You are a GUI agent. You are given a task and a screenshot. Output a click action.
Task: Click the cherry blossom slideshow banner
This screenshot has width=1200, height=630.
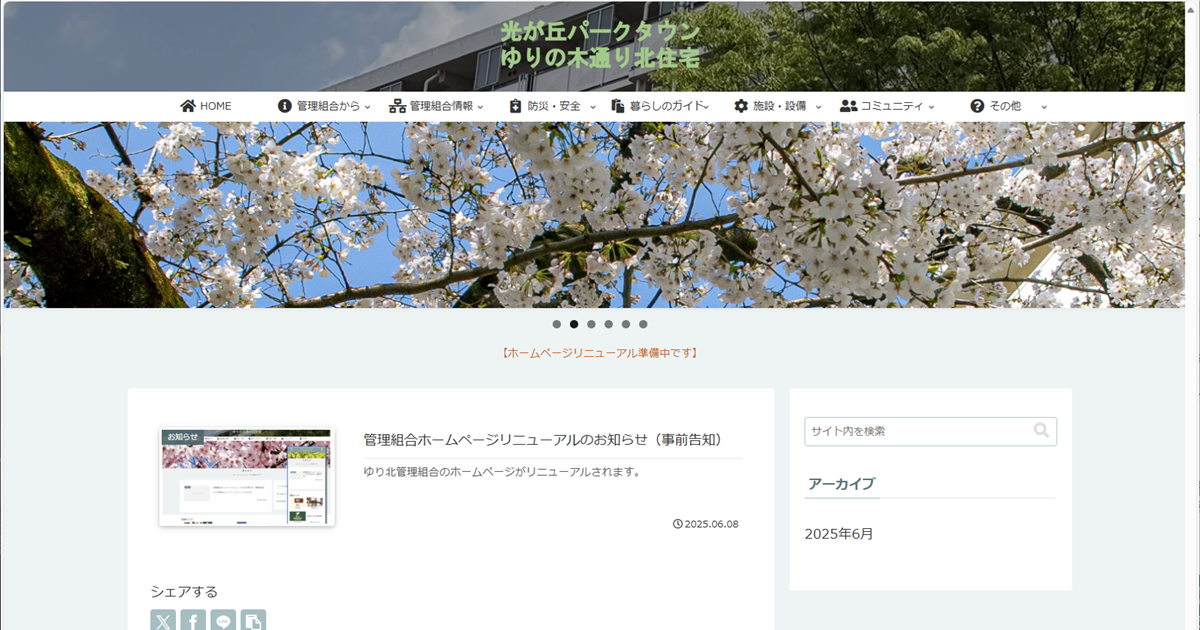pyautogui.click(x=600, y=215)
